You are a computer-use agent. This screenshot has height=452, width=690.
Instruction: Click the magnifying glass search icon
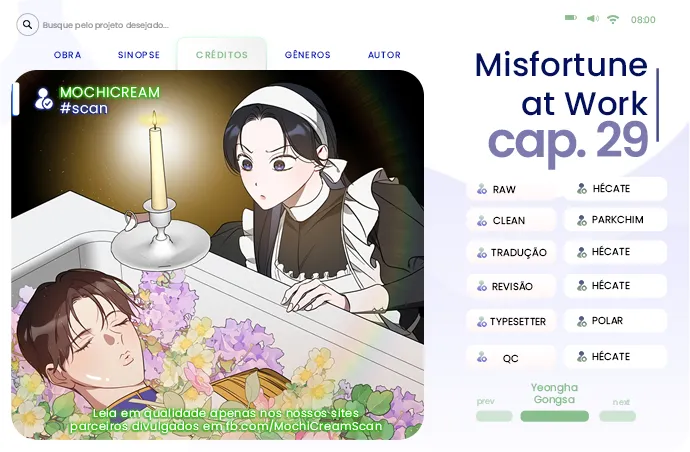(27, 25)
